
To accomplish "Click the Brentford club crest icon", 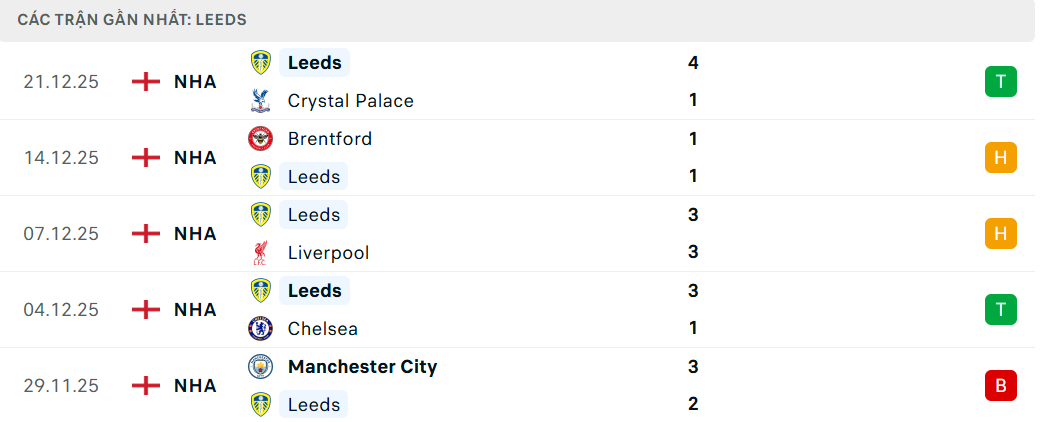I will (261, 138).
